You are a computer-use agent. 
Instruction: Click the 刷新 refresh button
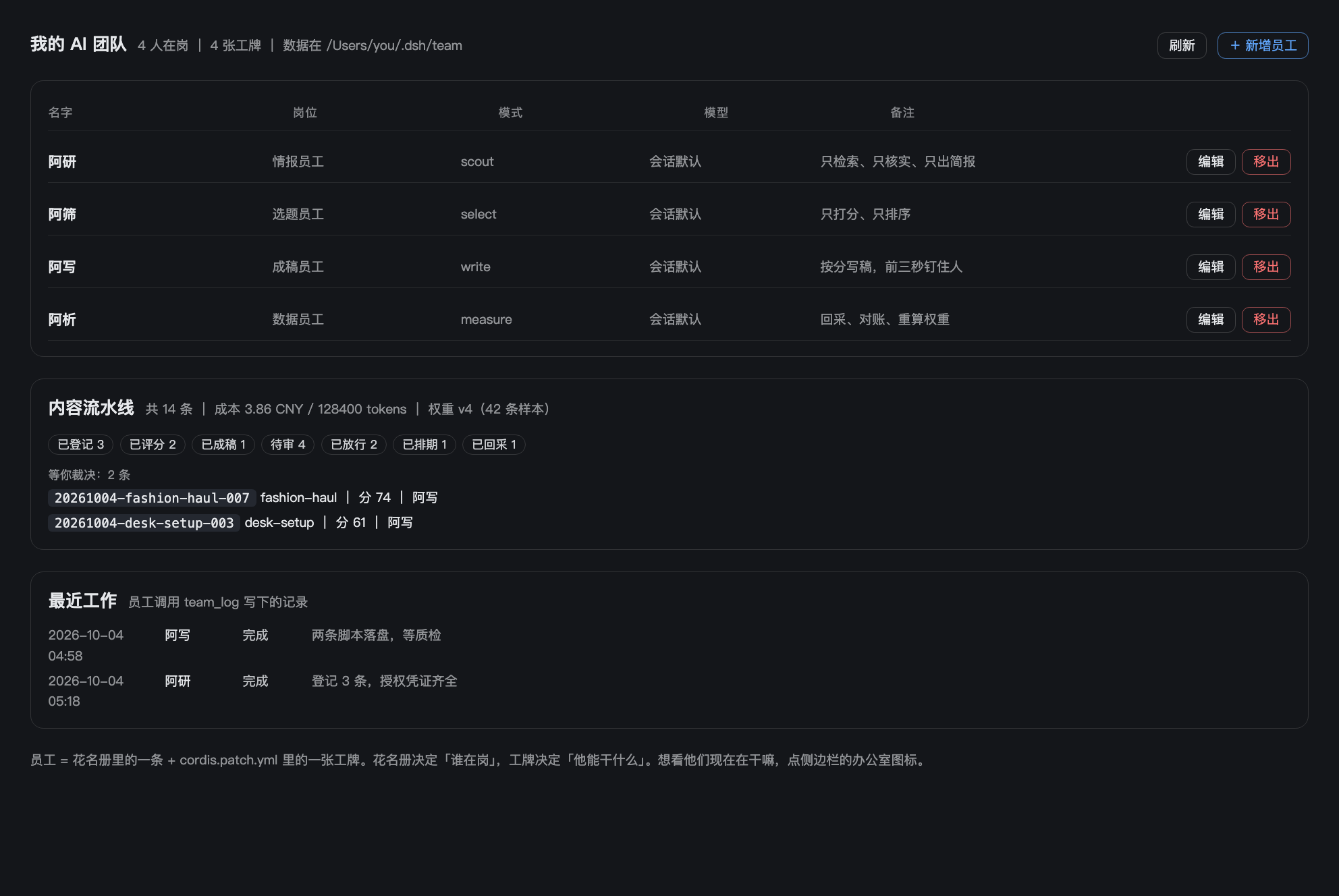click(x=1182, y=45)
